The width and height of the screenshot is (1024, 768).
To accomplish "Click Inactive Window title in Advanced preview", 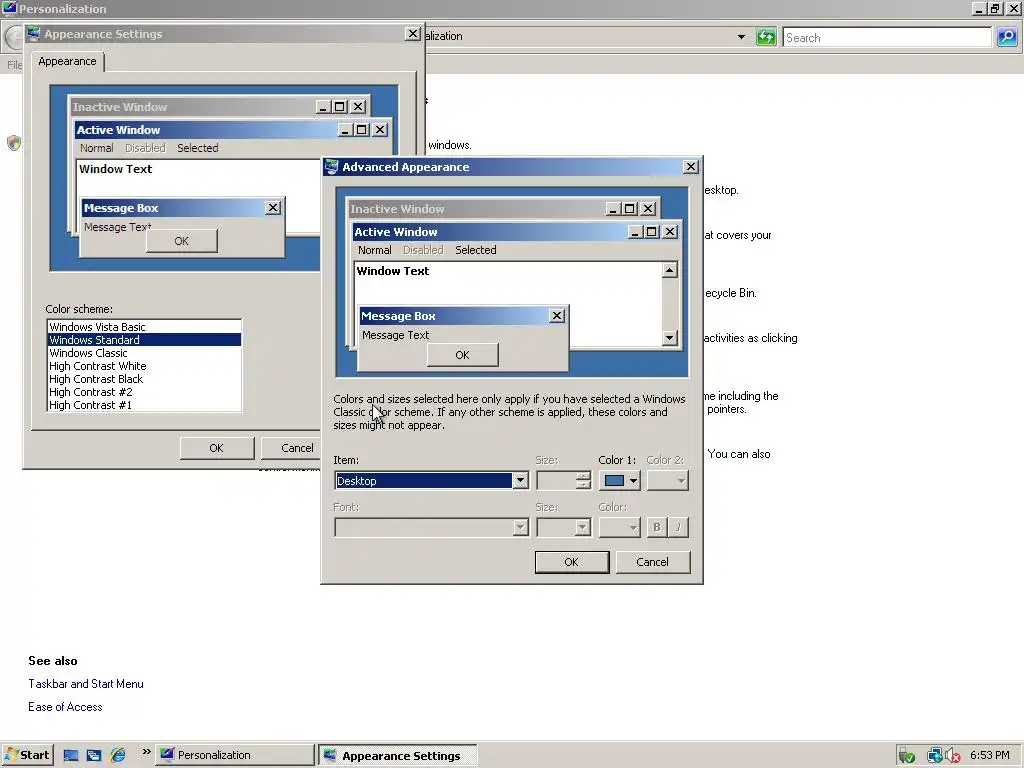I will click(x=397, y=209).
